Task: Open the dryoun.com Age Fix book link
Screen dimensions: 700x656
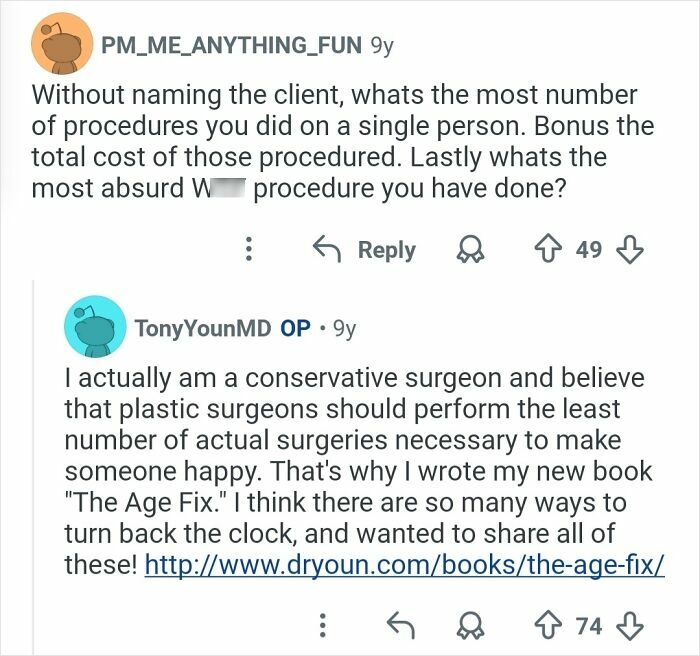Action: click(x=405, y=565)
